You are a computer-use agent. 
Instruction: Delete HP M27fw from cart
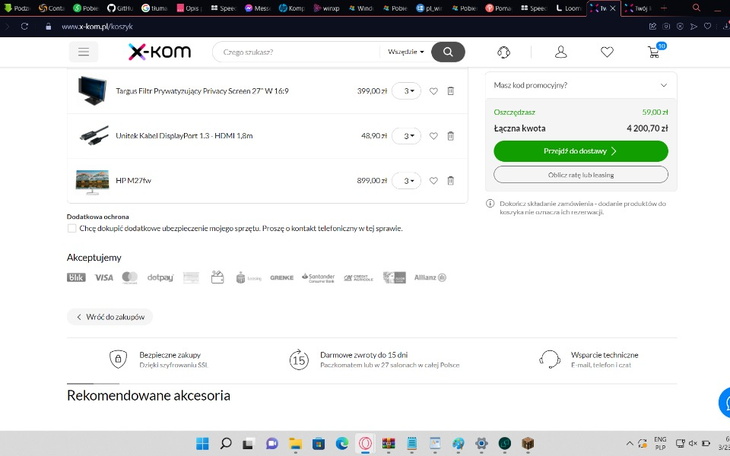[x=450, y=181]
